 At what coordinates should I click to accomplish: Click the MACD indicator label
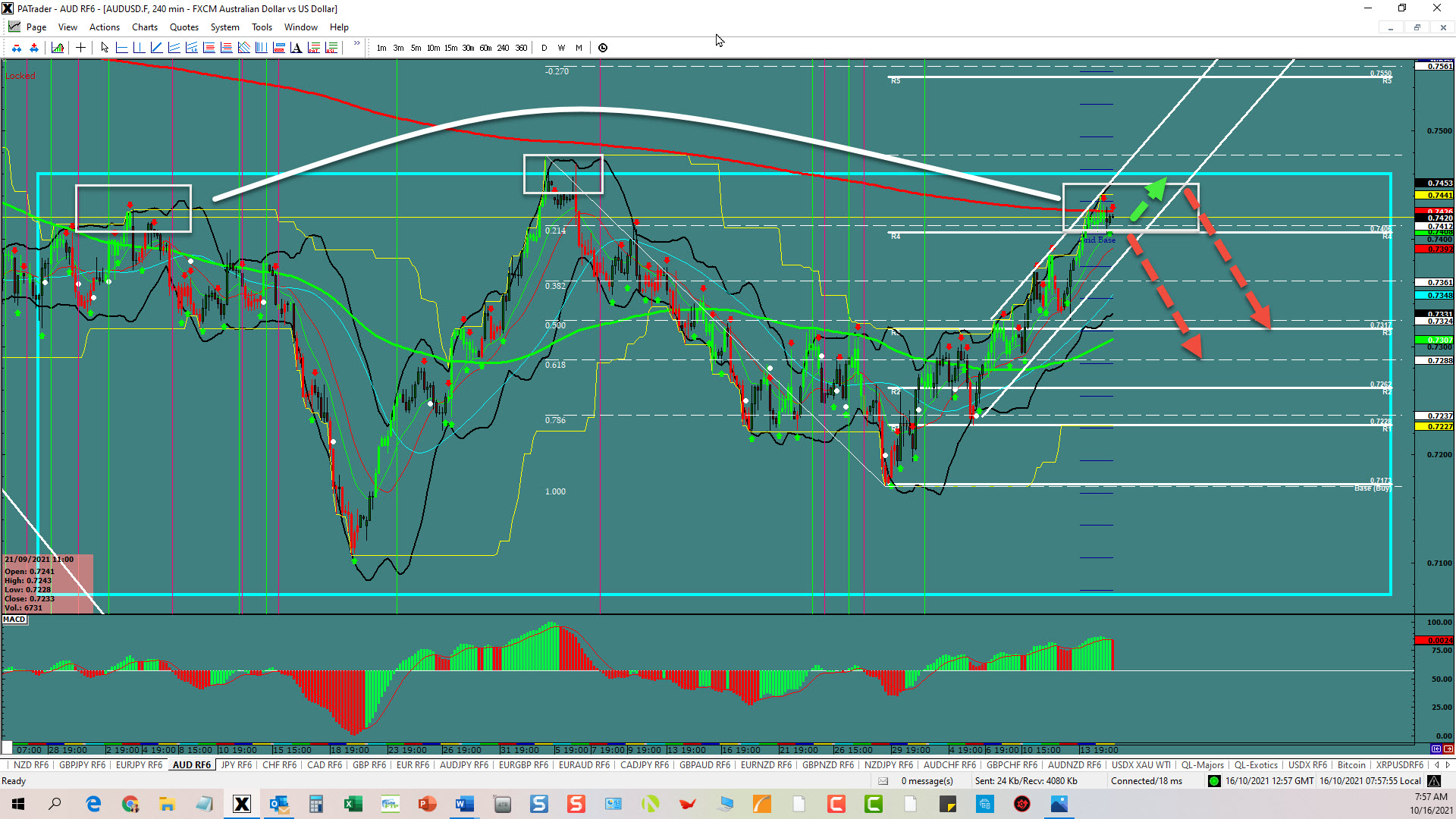tap(14, 620)
